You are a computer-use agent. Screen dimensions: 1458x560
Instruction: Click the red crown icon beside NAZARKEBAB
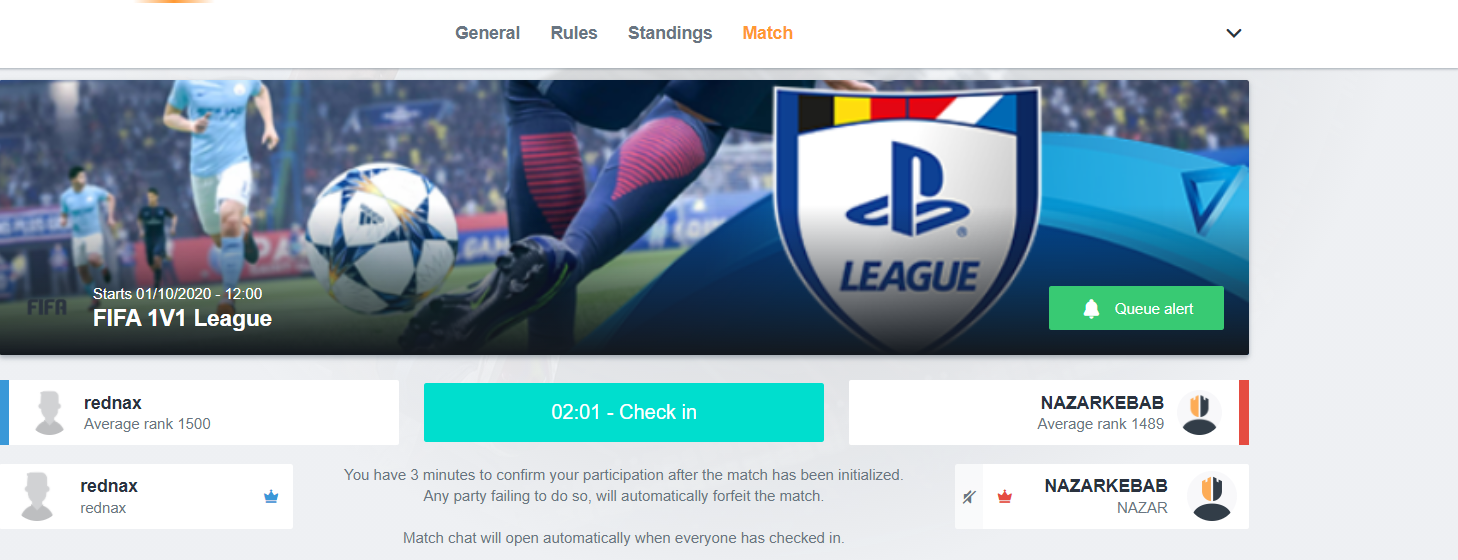point(1005,497)
